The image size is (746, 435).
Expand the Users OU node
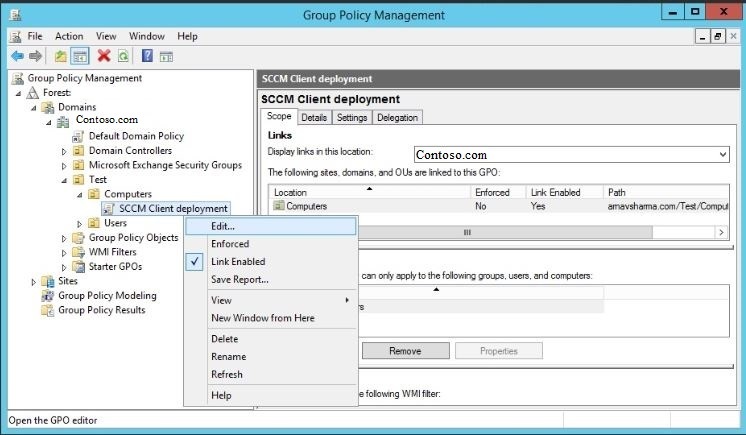[79, 224]
